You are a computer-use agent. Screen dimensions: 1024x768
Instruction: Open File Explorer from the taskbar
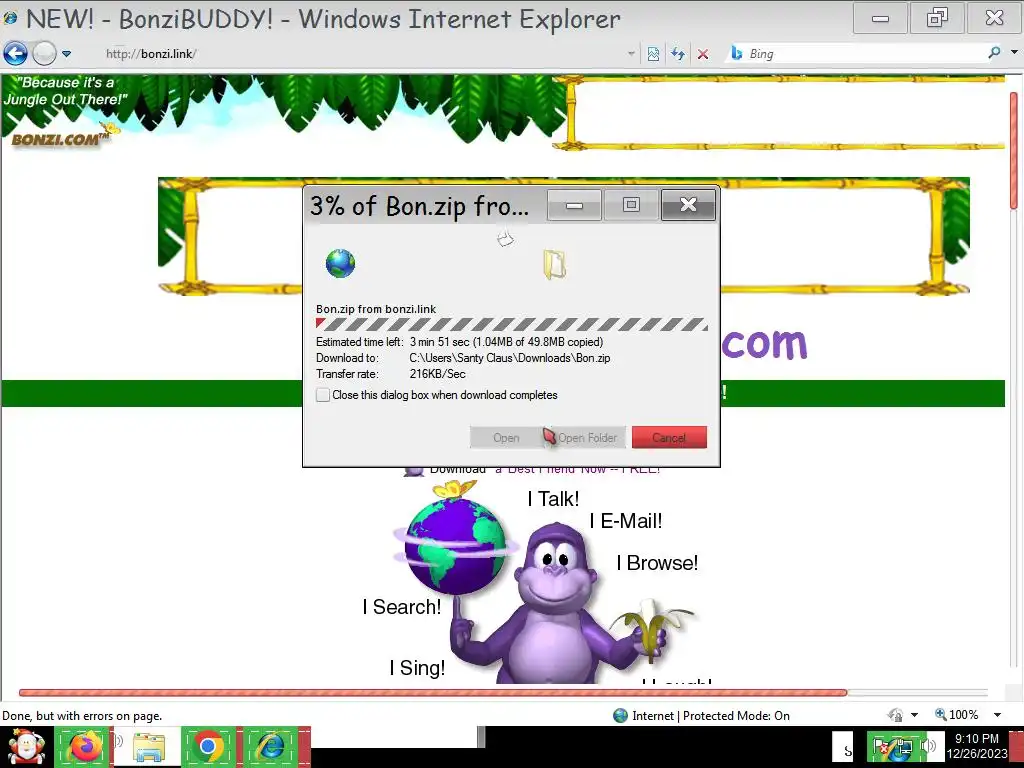[x=148, y=746]
